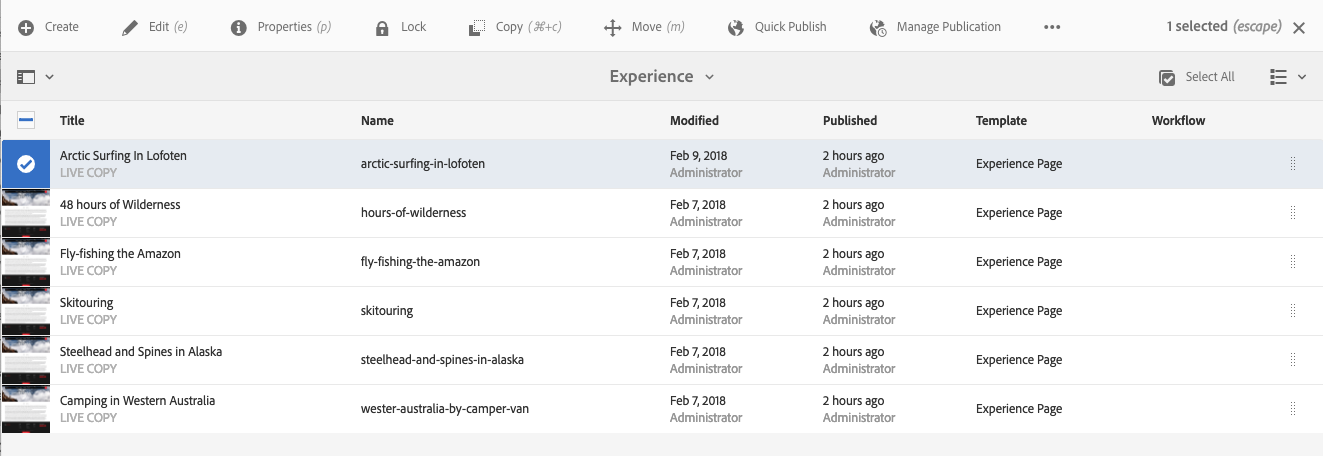Select the 48 hours of Wilderness thumbnail
The height and width of the screenshot is (456, 1323).
[26, 213]
